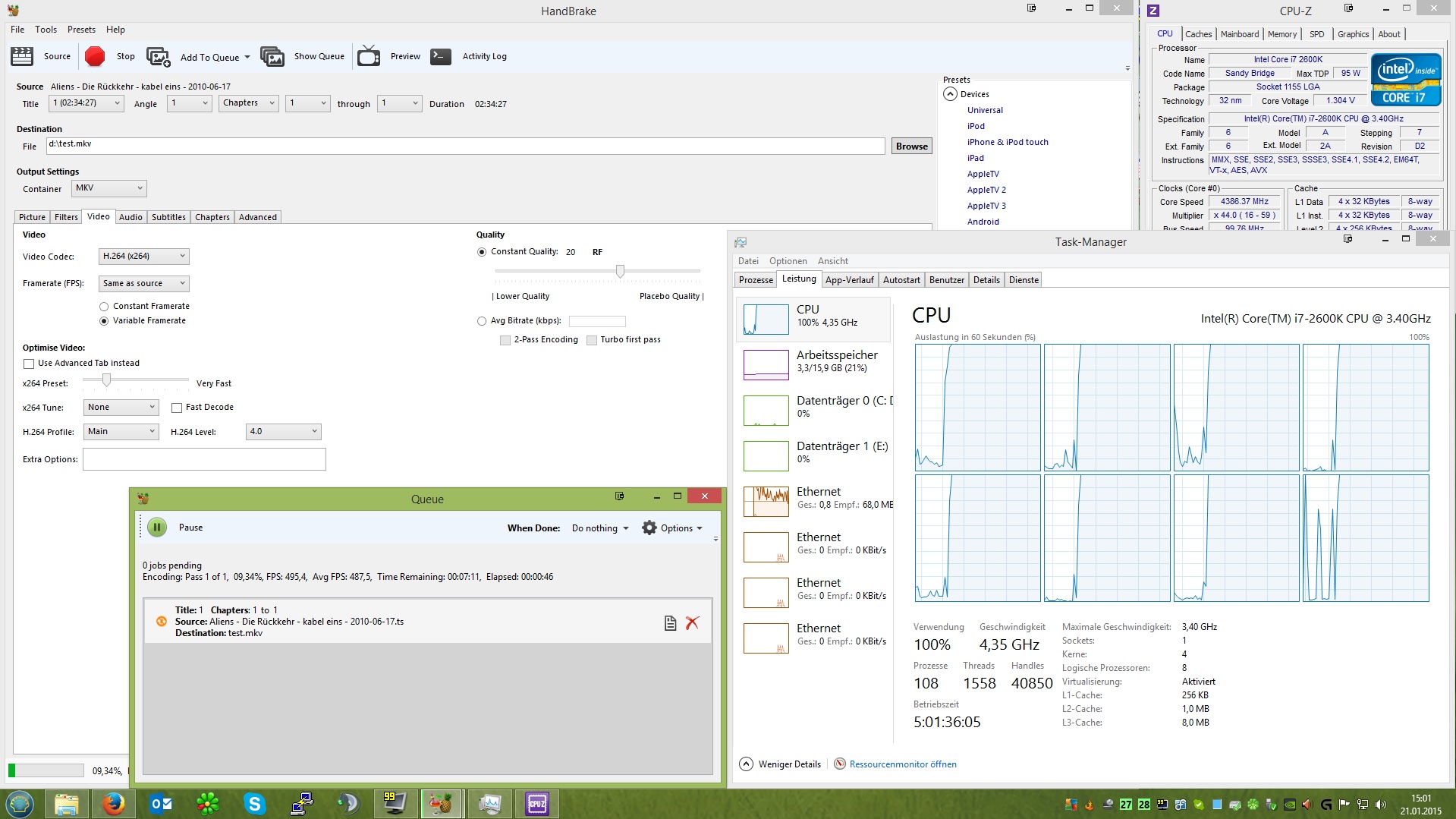Open the Container dropdown set to MKV
The height and width of the screenshot is (819, 1456).
tap(109, 188)
